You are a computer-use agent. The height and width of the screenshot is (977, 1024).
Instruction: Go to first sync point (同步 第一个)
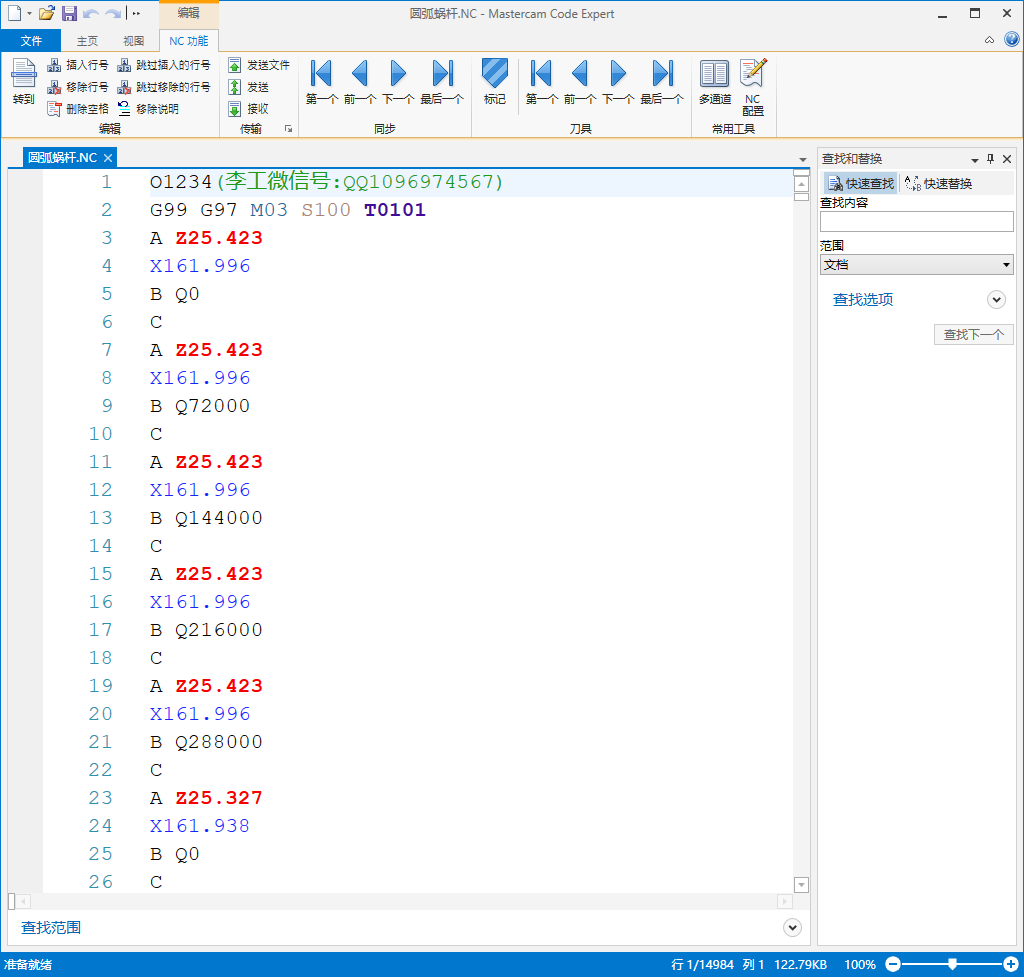[x=321, y=82]
